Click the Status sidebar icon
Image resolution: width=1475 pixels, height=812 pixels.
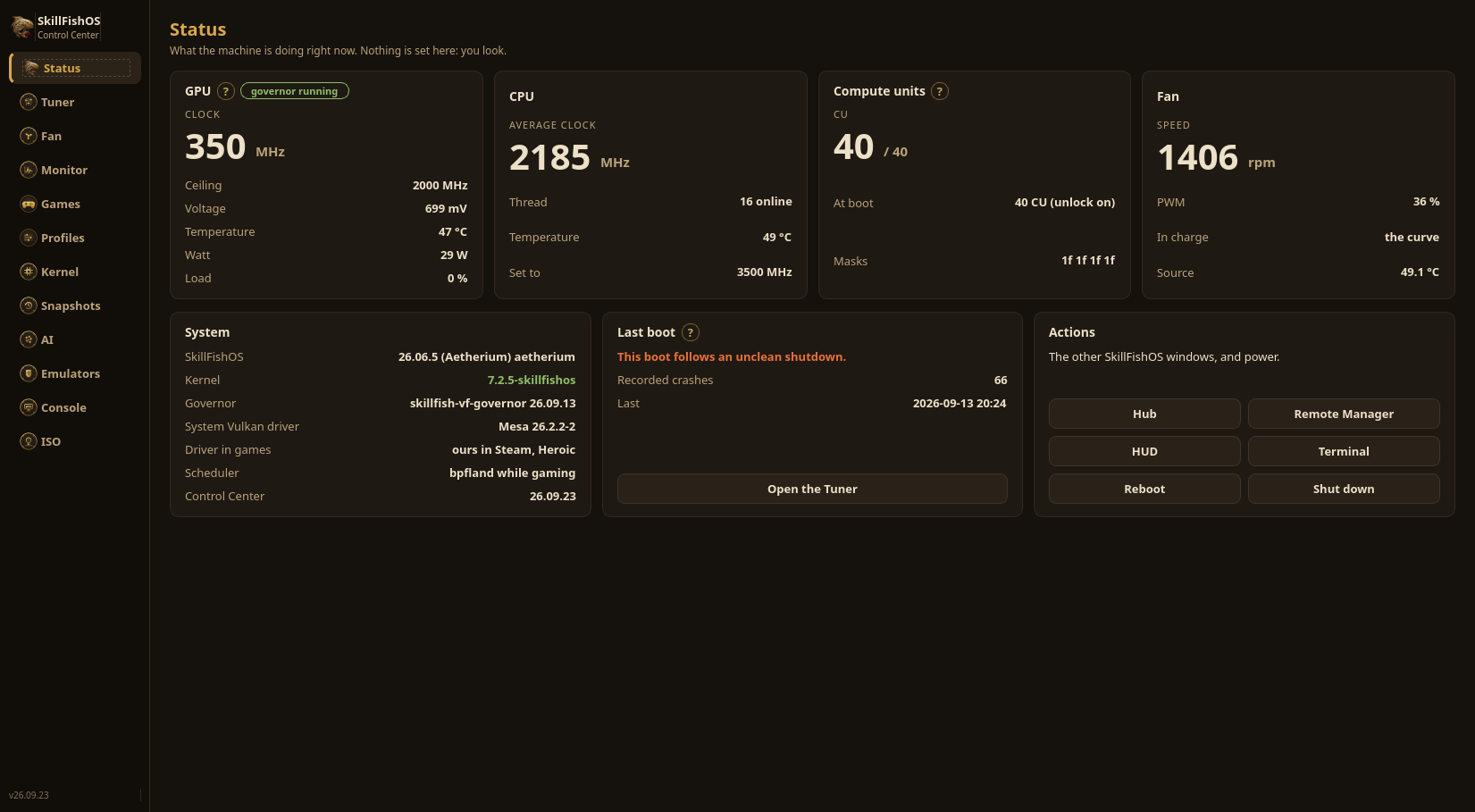click(x=31, y=68)
